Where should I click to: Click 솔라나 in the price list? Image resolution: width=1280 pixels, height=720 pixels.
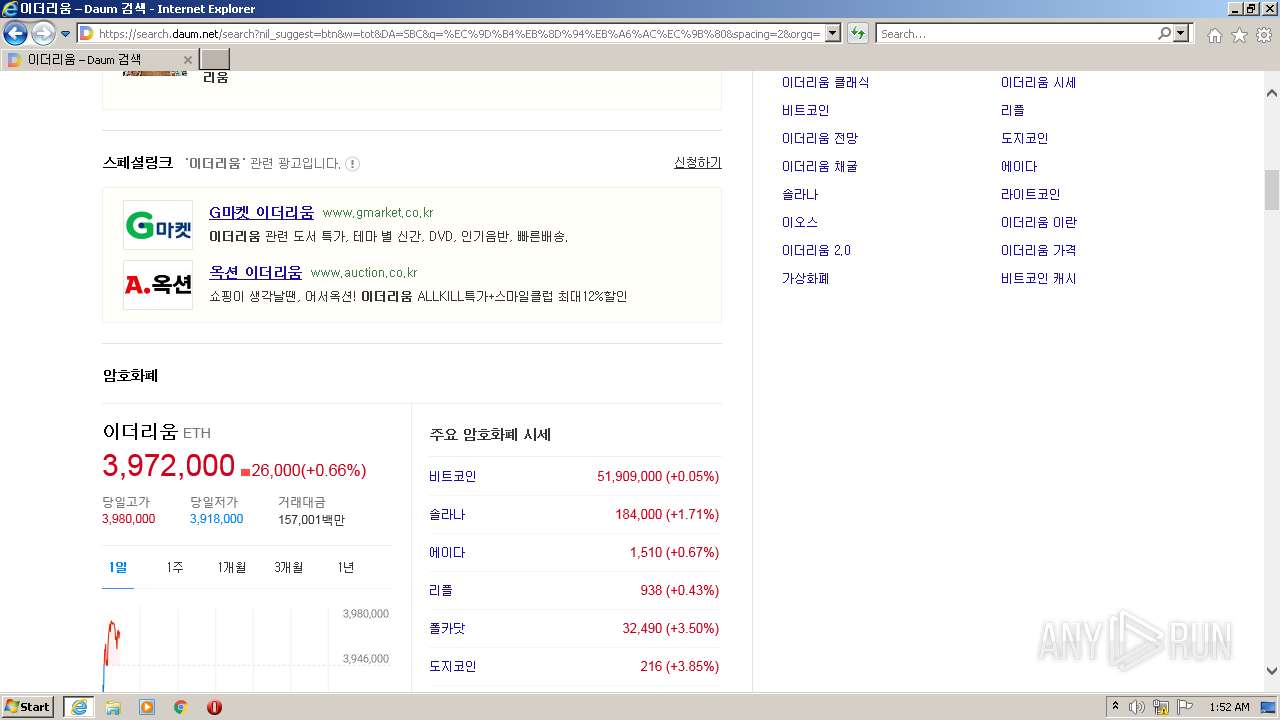(447, 514)
